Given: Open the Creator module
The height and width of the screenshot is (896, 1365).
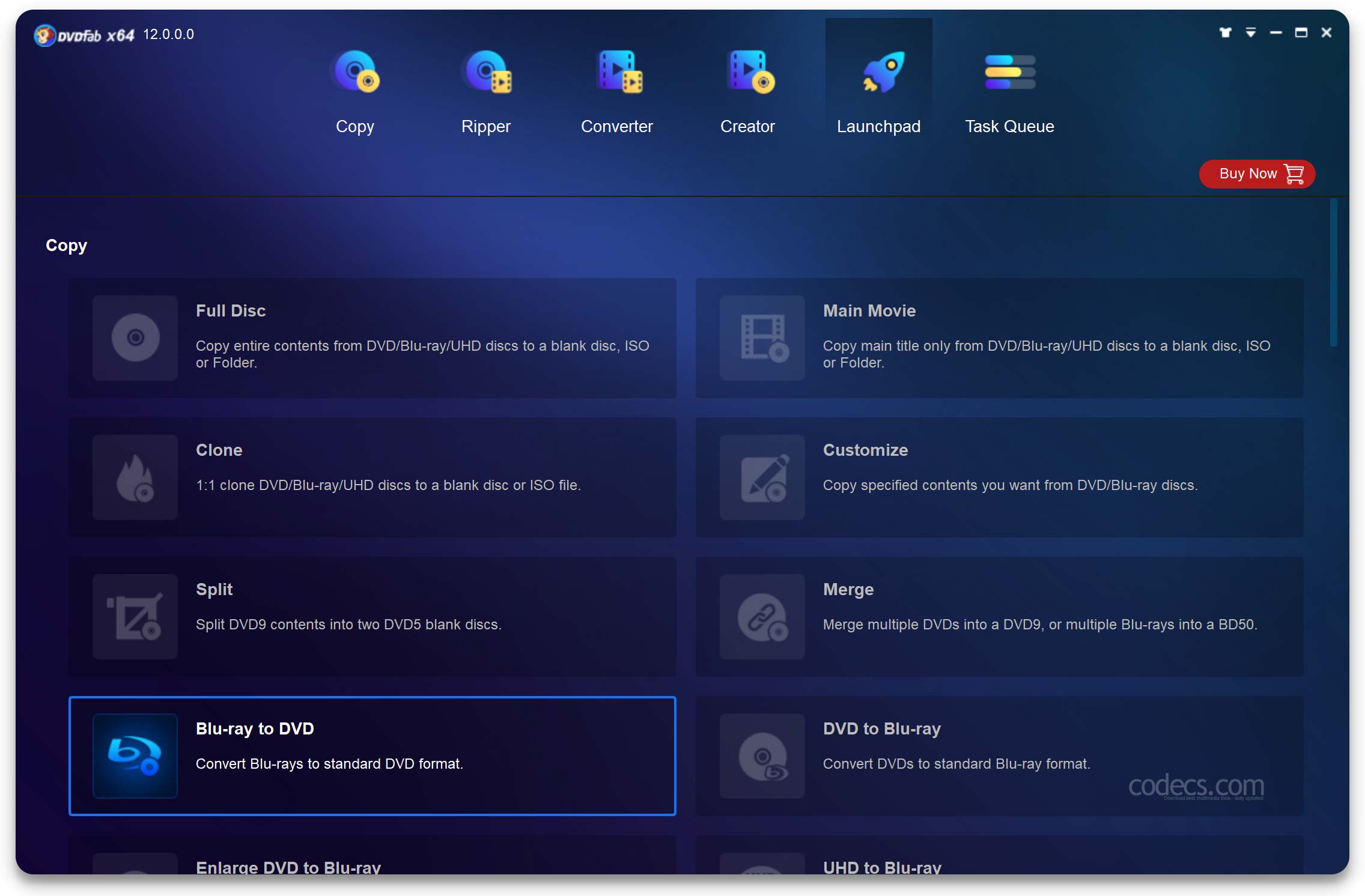Looking at the screenshot, I should (748, 91).
